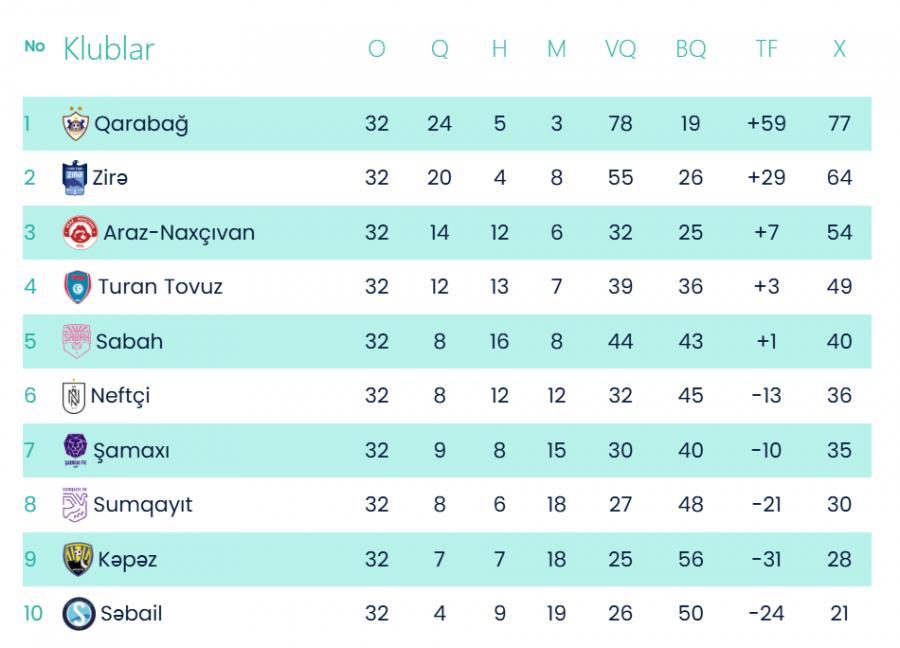Open the Sabah pink club logo
The height and width of the screenshot is (648, 900).
[x=76, y=341]
